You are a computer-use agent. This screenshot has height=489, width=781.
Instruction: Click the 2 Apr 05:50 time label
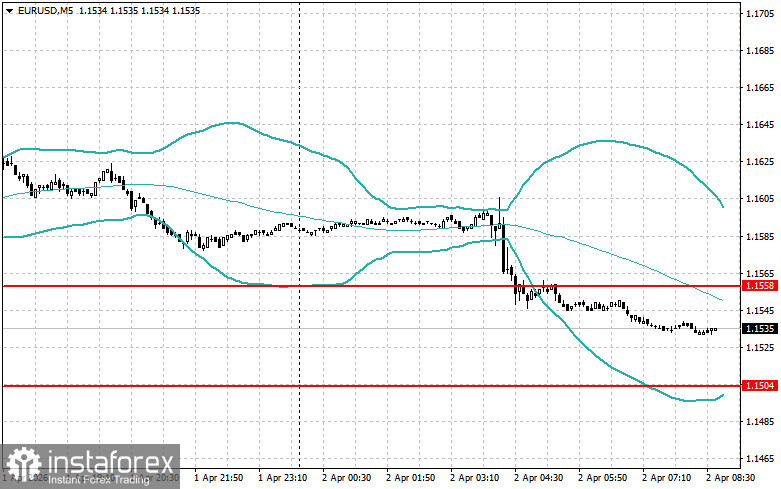(603, 478)
